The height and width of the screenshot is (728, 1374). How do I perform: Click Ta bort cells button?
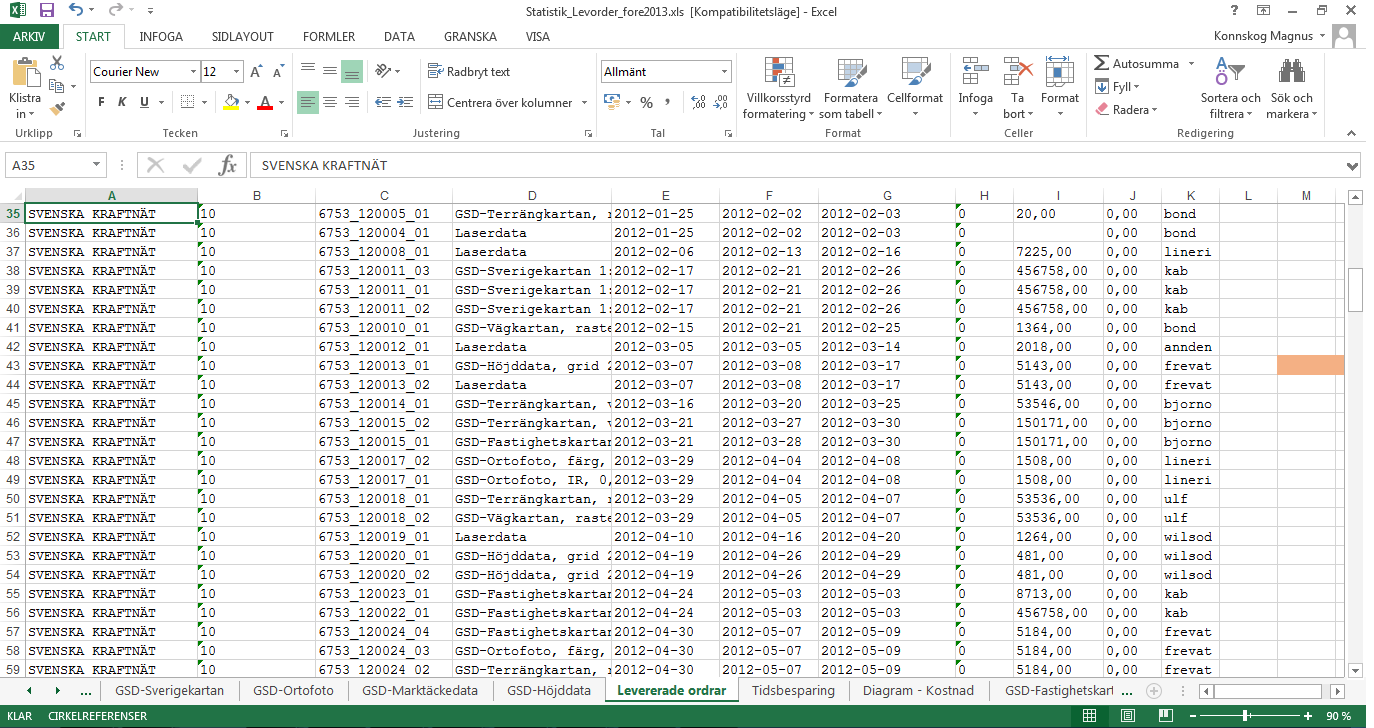(1018, 88)
